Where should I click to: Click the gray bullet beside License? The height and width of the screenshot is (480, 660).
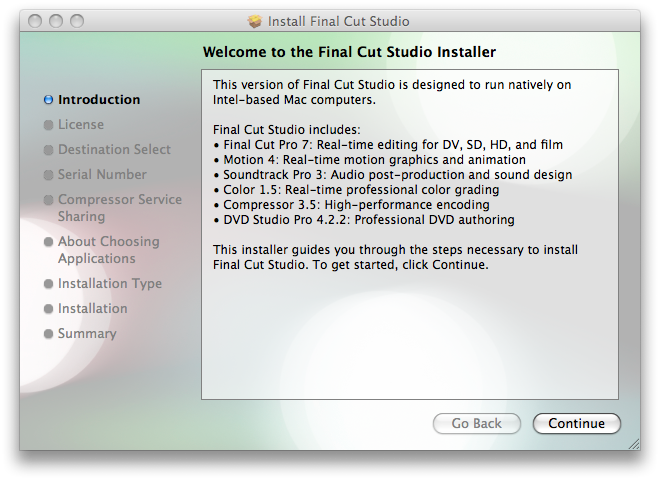tap(48, 125)
